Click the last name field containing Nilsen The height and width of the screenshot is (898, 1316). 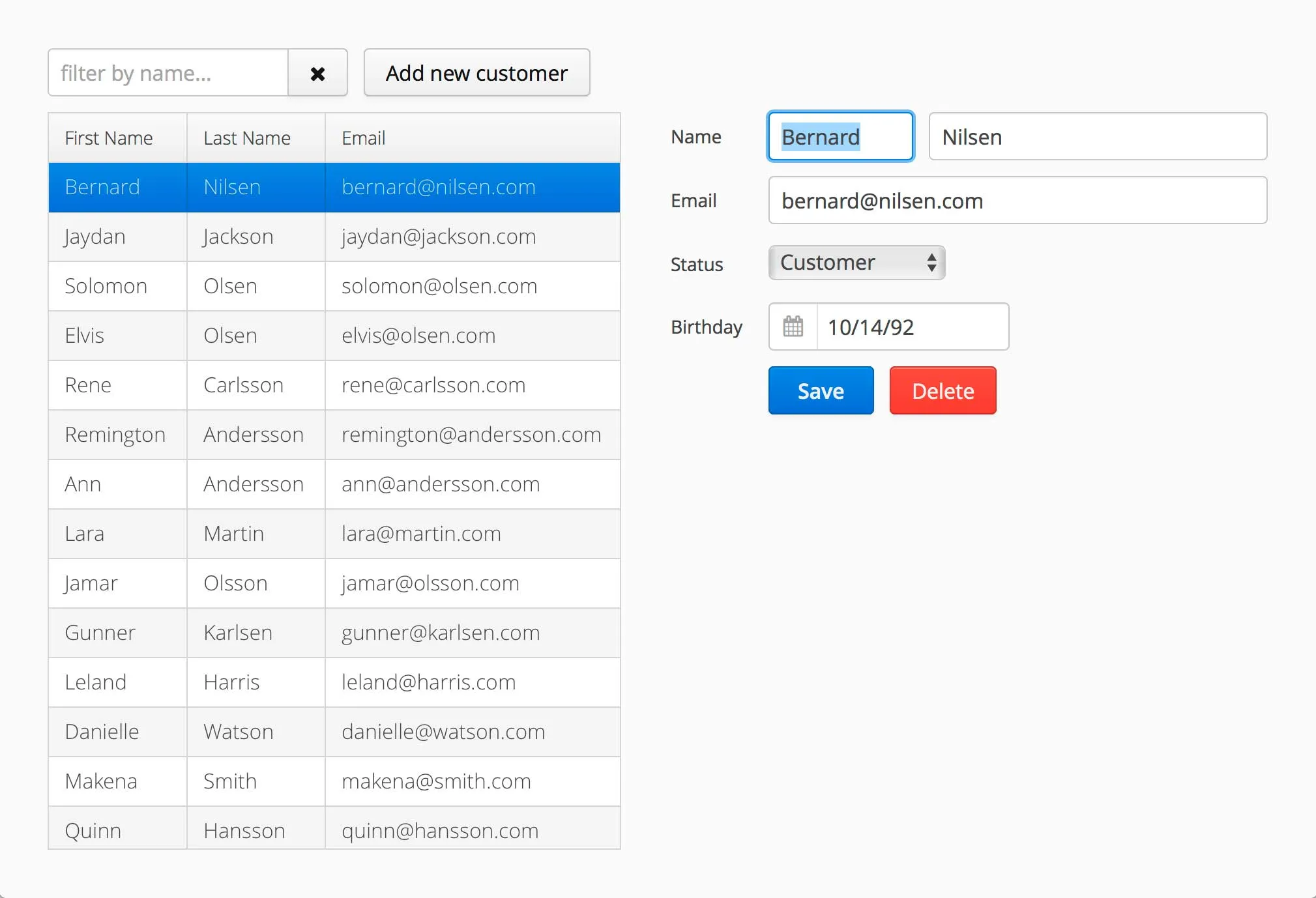tap(1097, 137)
